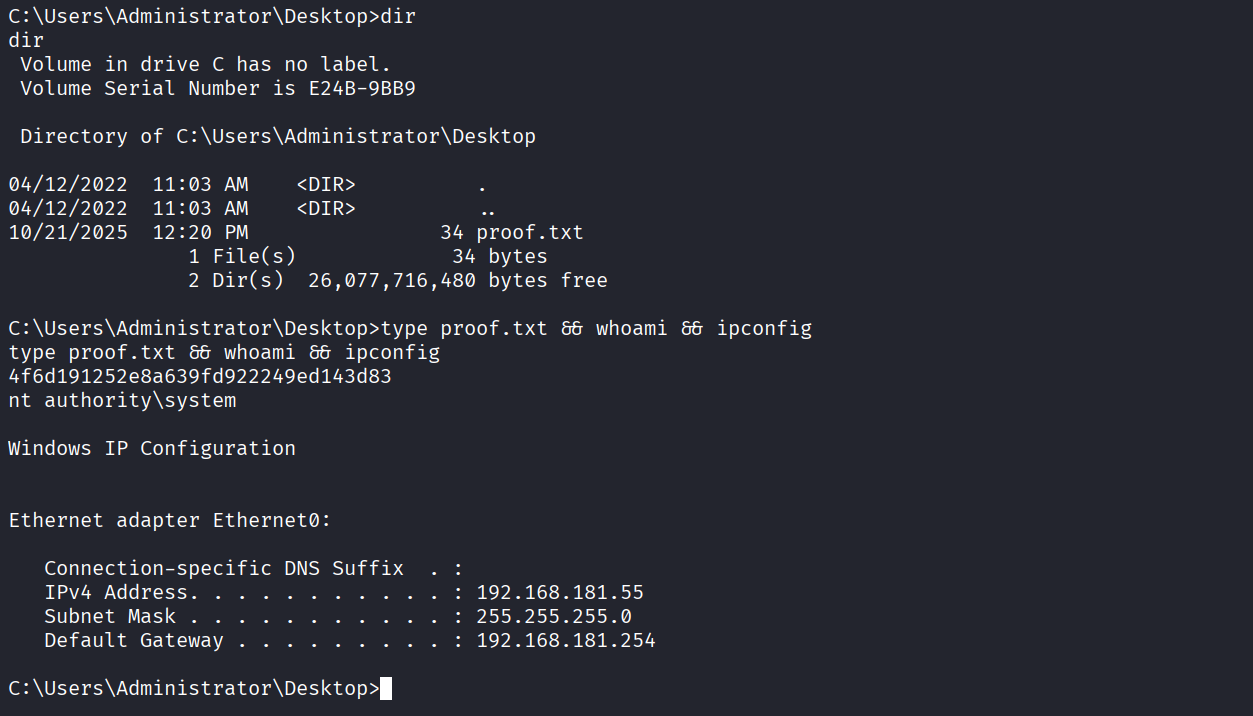Click the subnet mask value 255.255.255.0
Screen dimensions: 1253x716
tap(554, 617)
